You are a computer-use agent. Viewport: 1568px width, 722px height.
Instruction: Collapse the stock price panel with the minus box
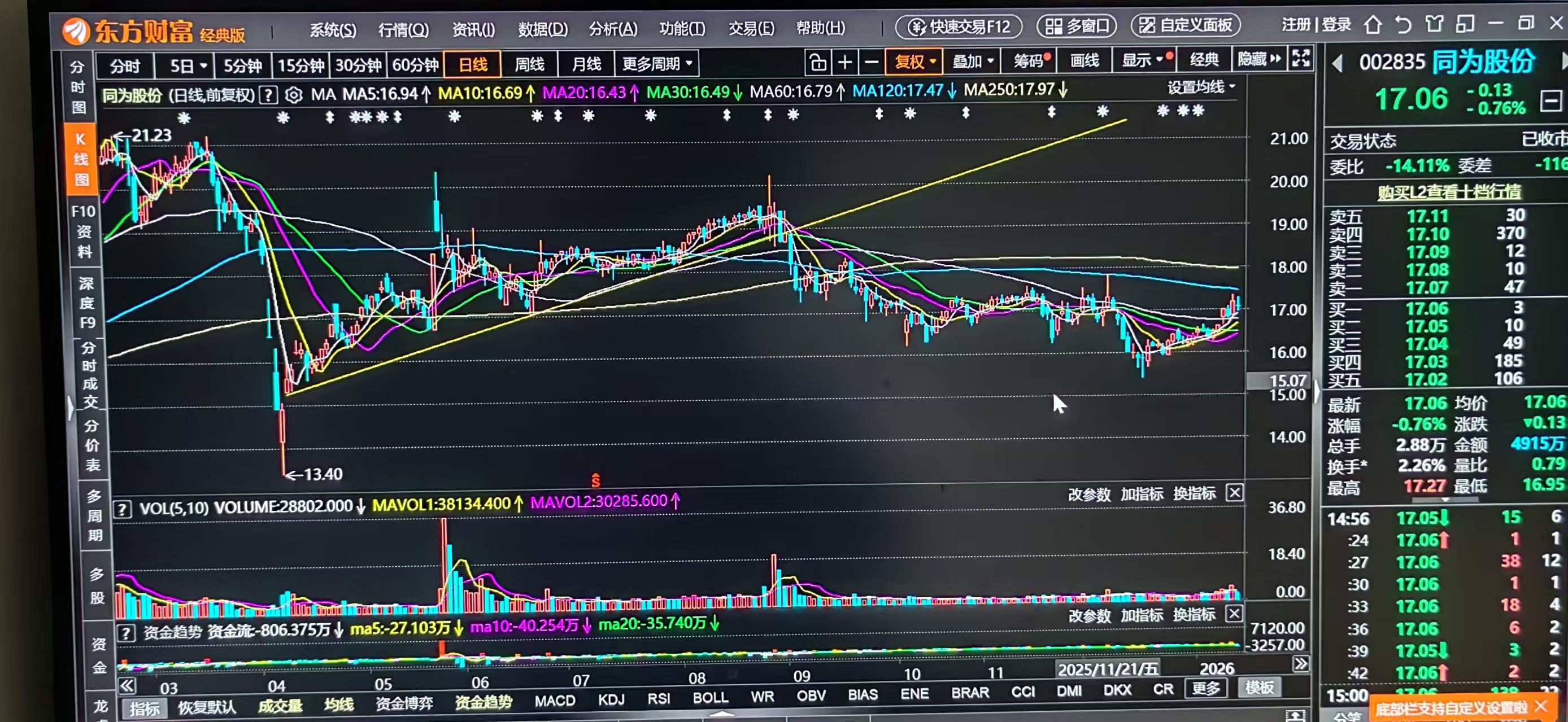tap(1551, 101)
